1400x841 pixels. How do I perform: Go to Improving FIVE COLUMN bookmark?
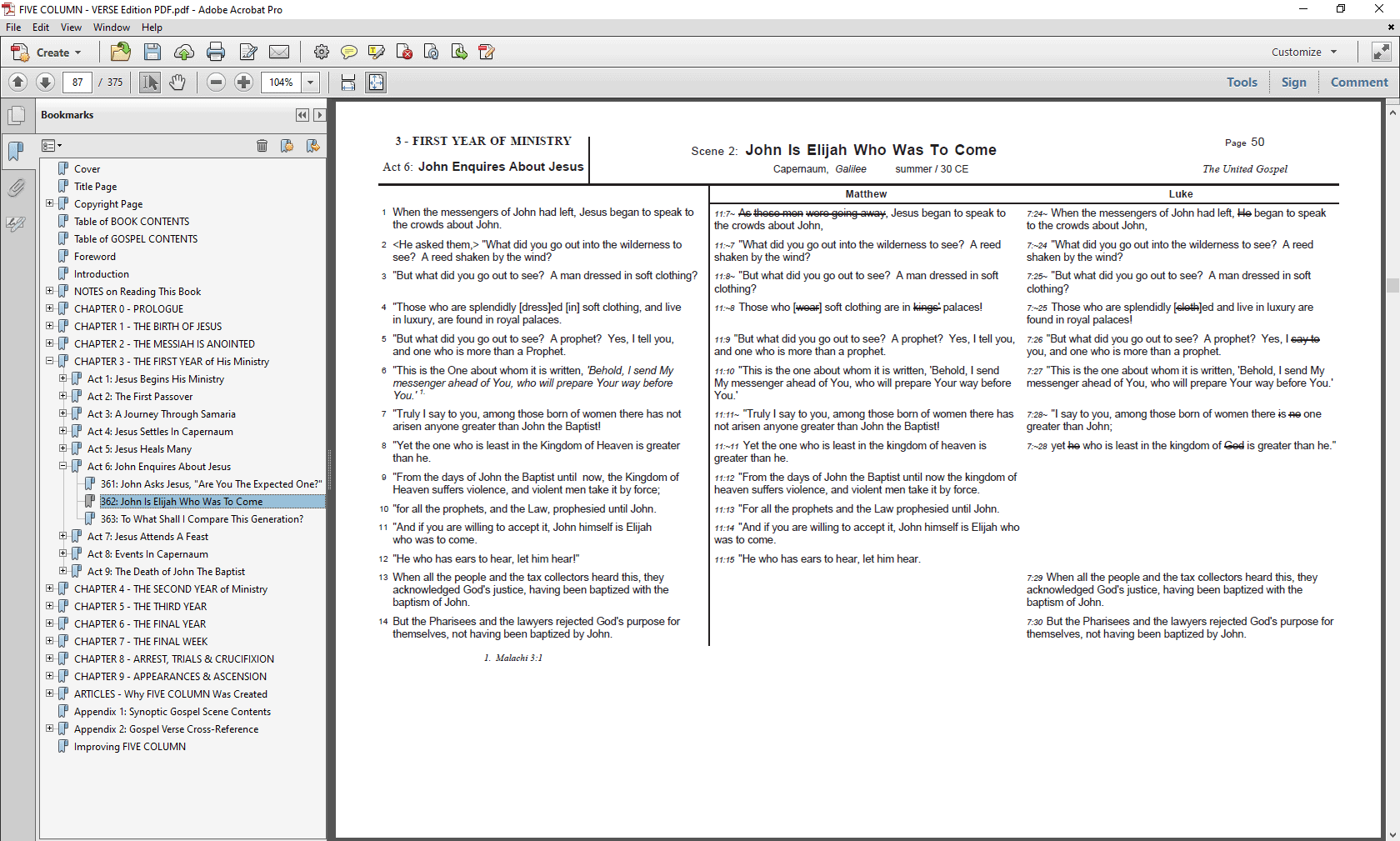coord(129,746)
